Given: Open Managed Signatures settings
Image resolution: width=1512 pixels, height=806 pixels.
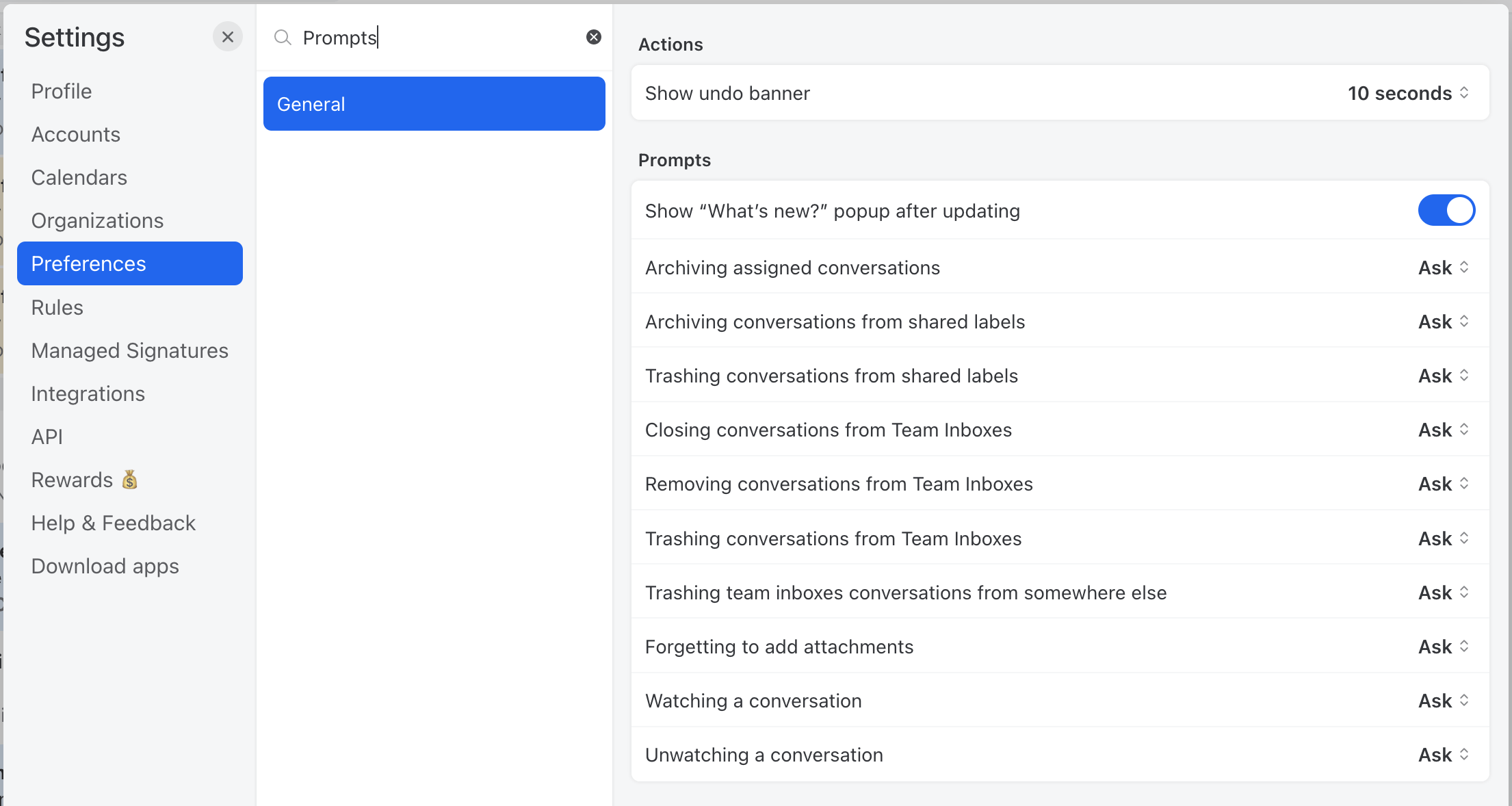Looking at the screenshot, I should (129, 350).
